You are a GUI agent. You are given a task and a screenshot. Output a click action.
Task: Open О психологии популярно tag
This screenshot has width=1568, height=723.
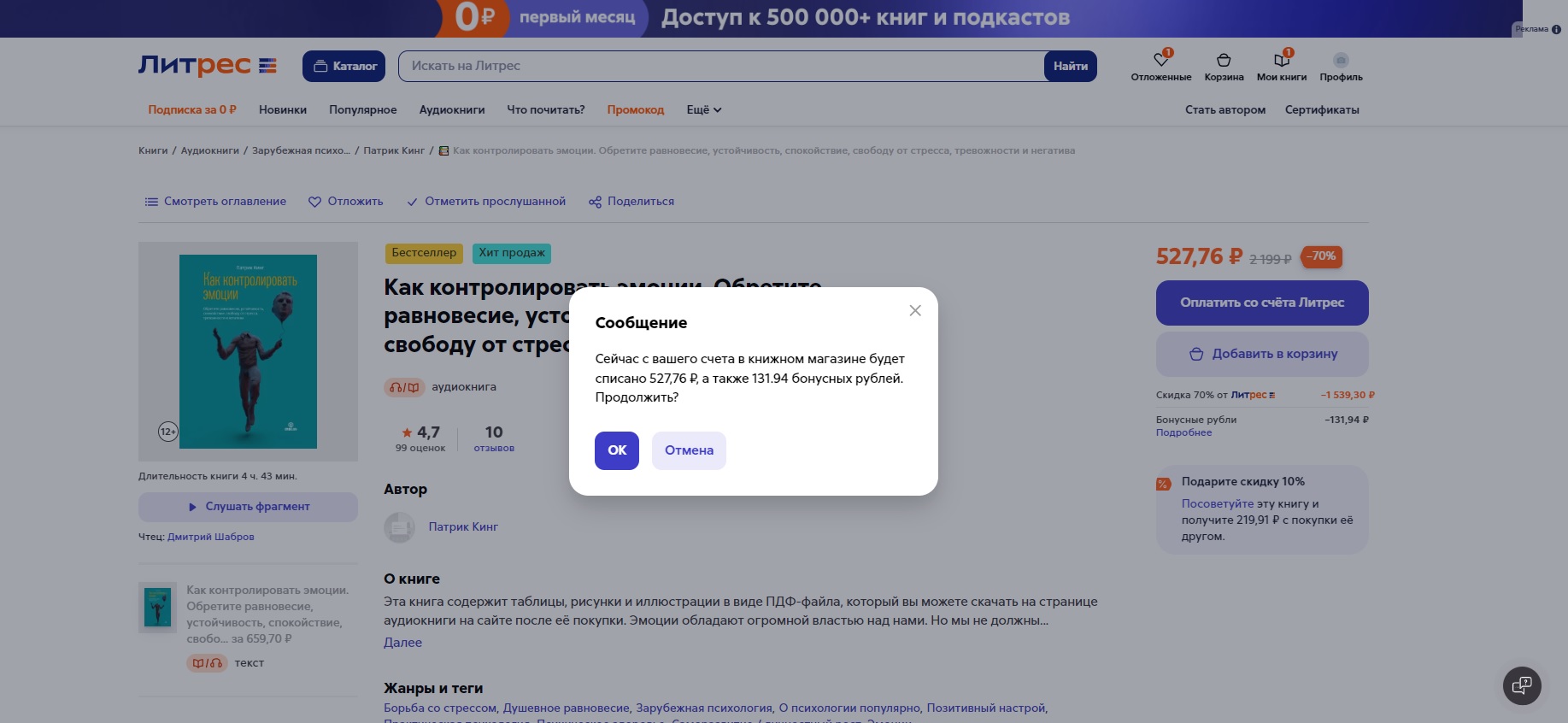click(849, 708)
